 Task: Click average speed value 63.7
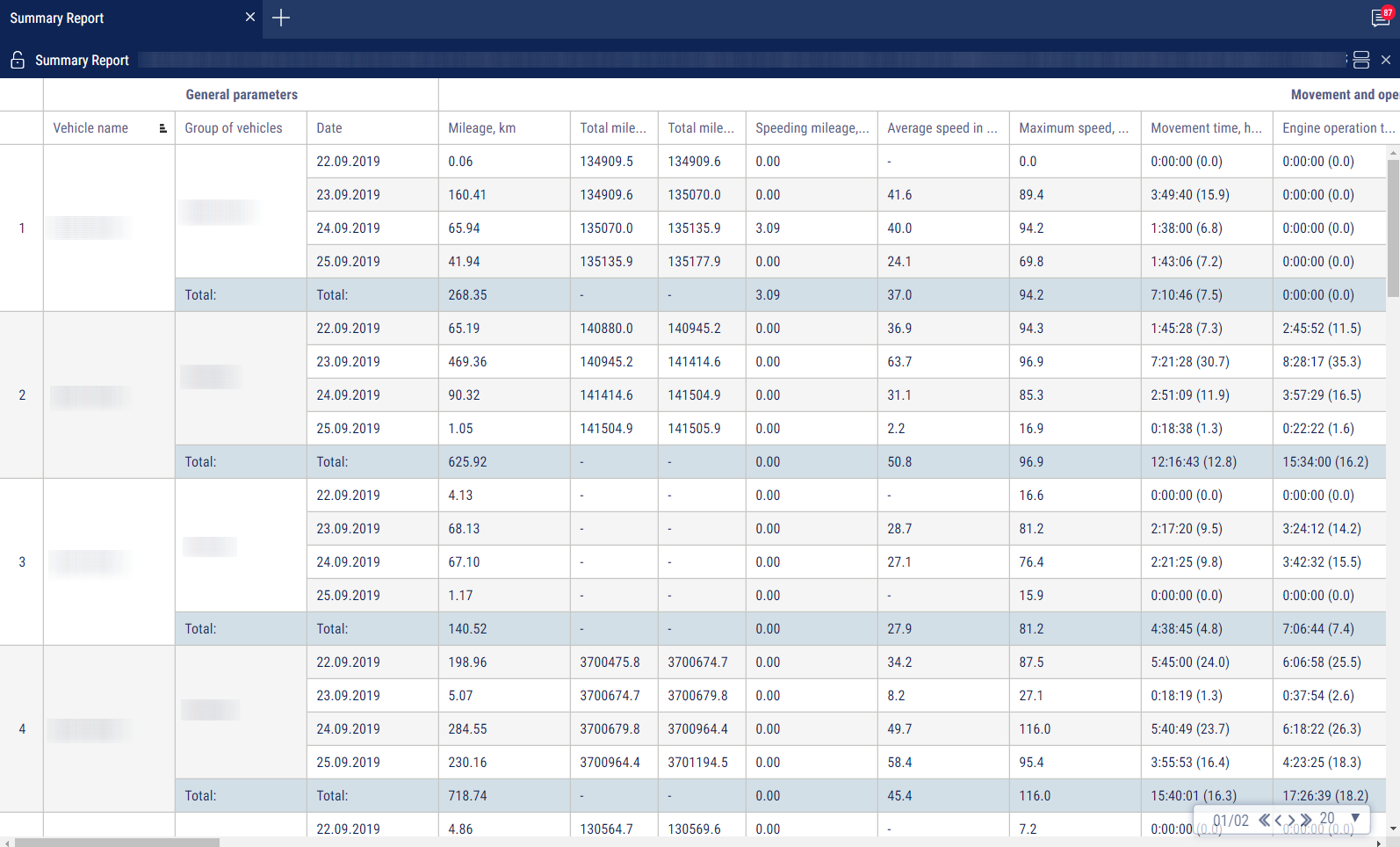[899, 362]
